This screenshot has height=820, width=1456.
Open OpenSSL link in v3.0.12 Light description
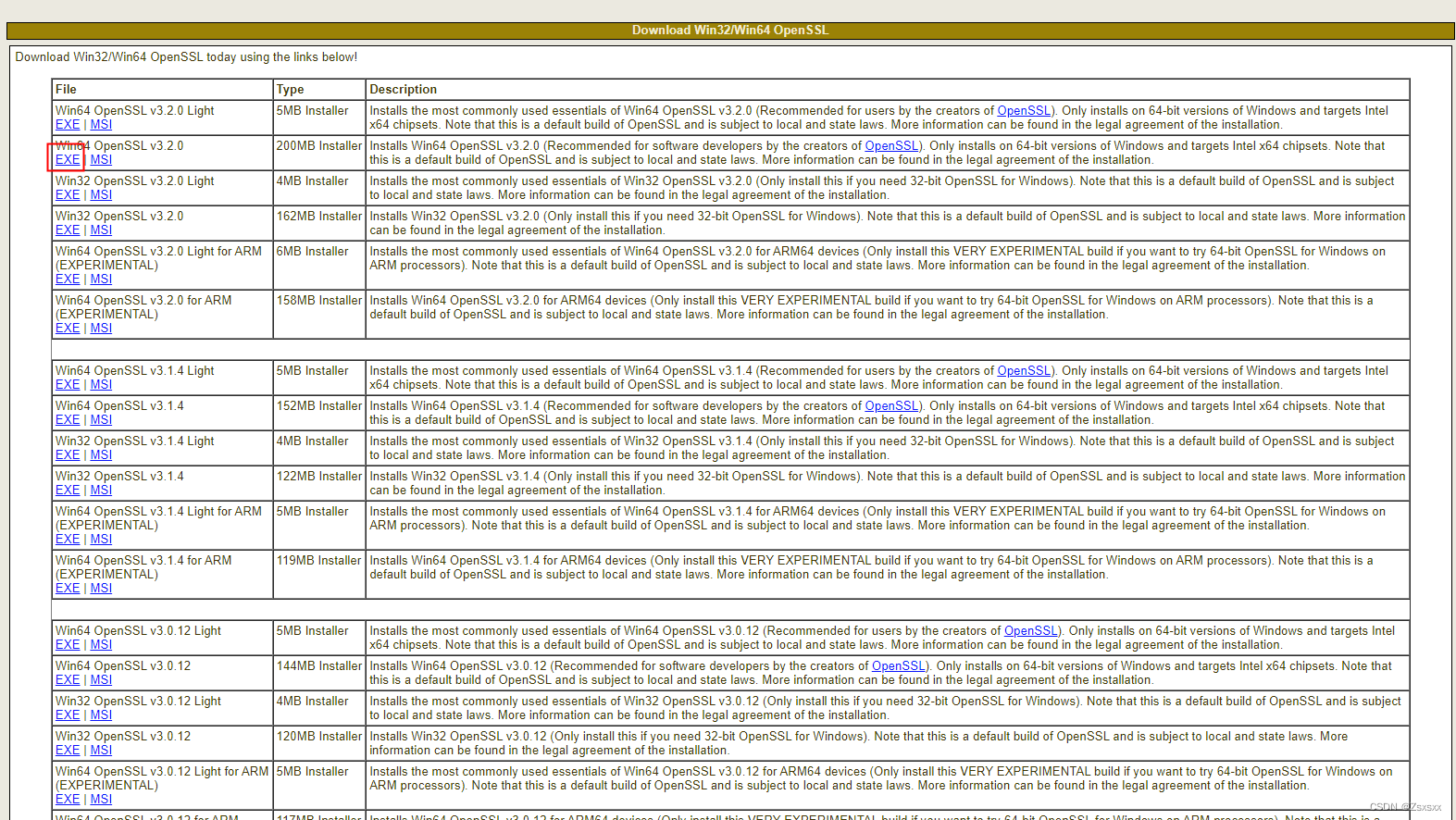coord(1031,631)
